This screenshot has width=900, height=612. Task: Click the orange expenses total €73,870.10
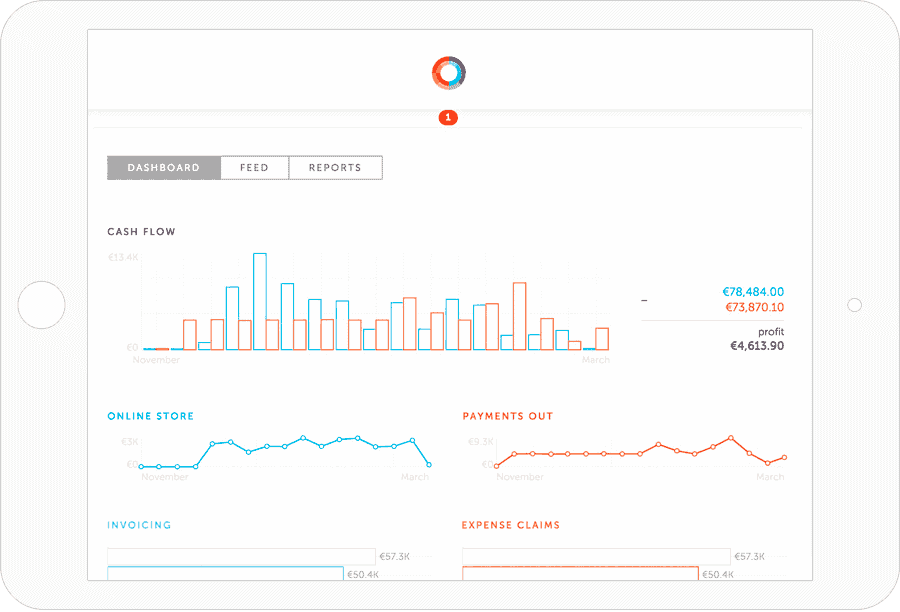click(x=753, y=308)
